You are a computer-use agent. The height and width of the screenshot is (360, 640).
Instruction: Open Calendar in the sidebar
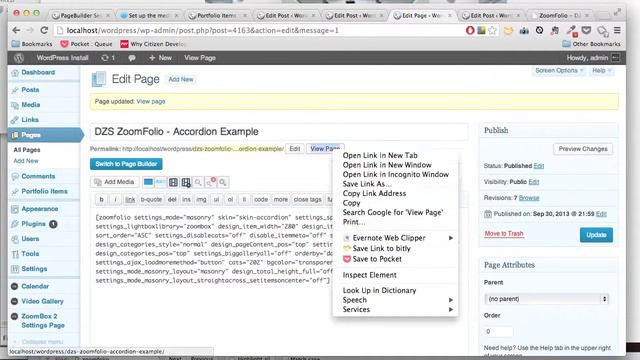click(x=35, y=286)
